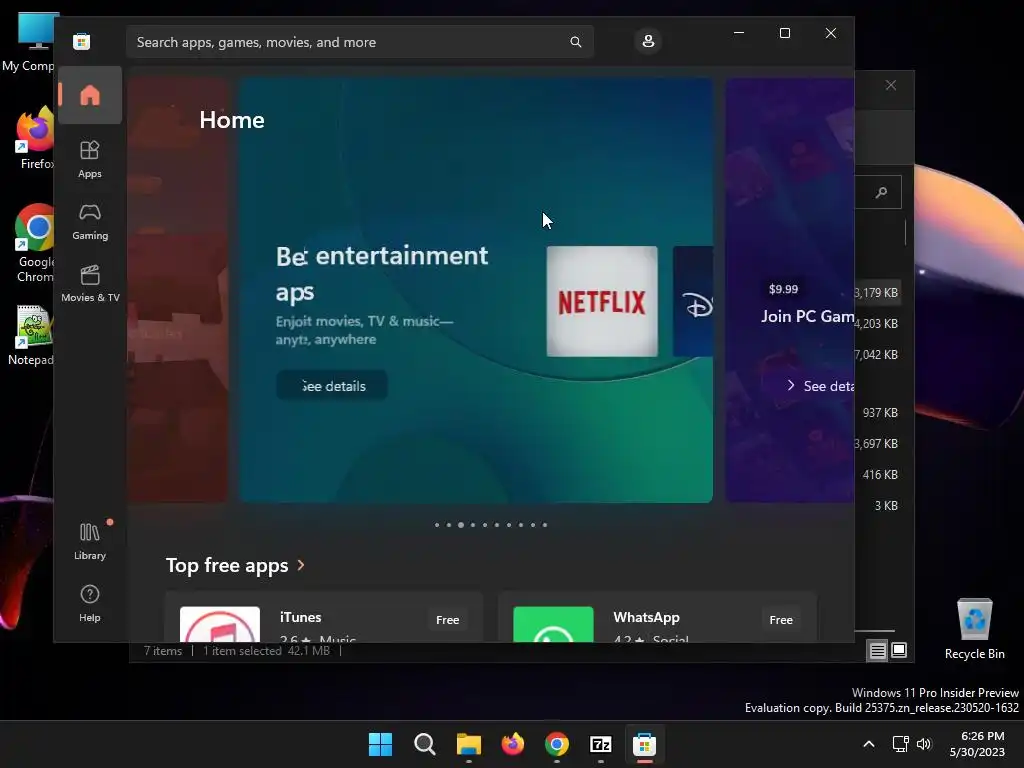Open the Windows Start menu

[x=381, y=744]
